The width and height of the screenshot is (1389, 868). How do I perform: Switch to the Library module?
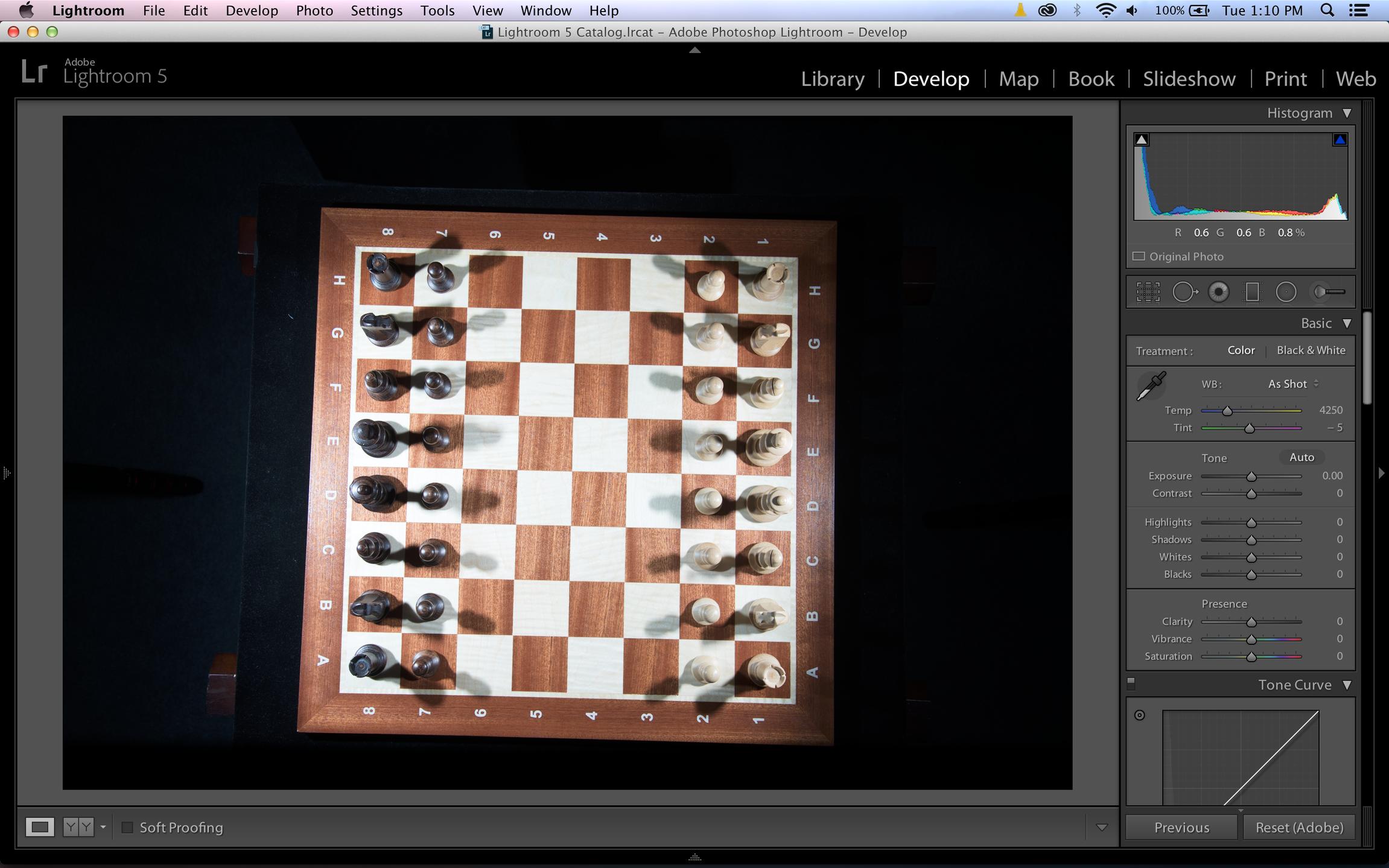pos(832,79)
